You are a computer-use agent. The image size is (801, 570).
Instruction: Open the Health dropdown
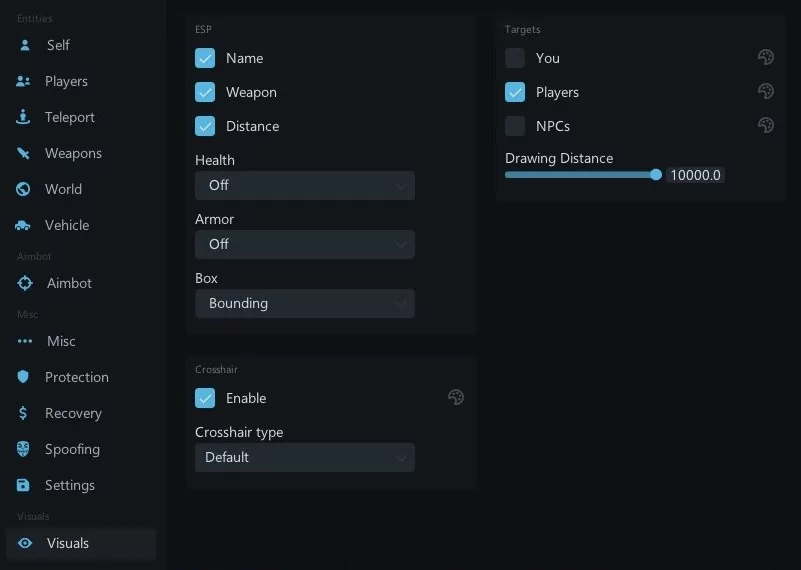[305, 185]
